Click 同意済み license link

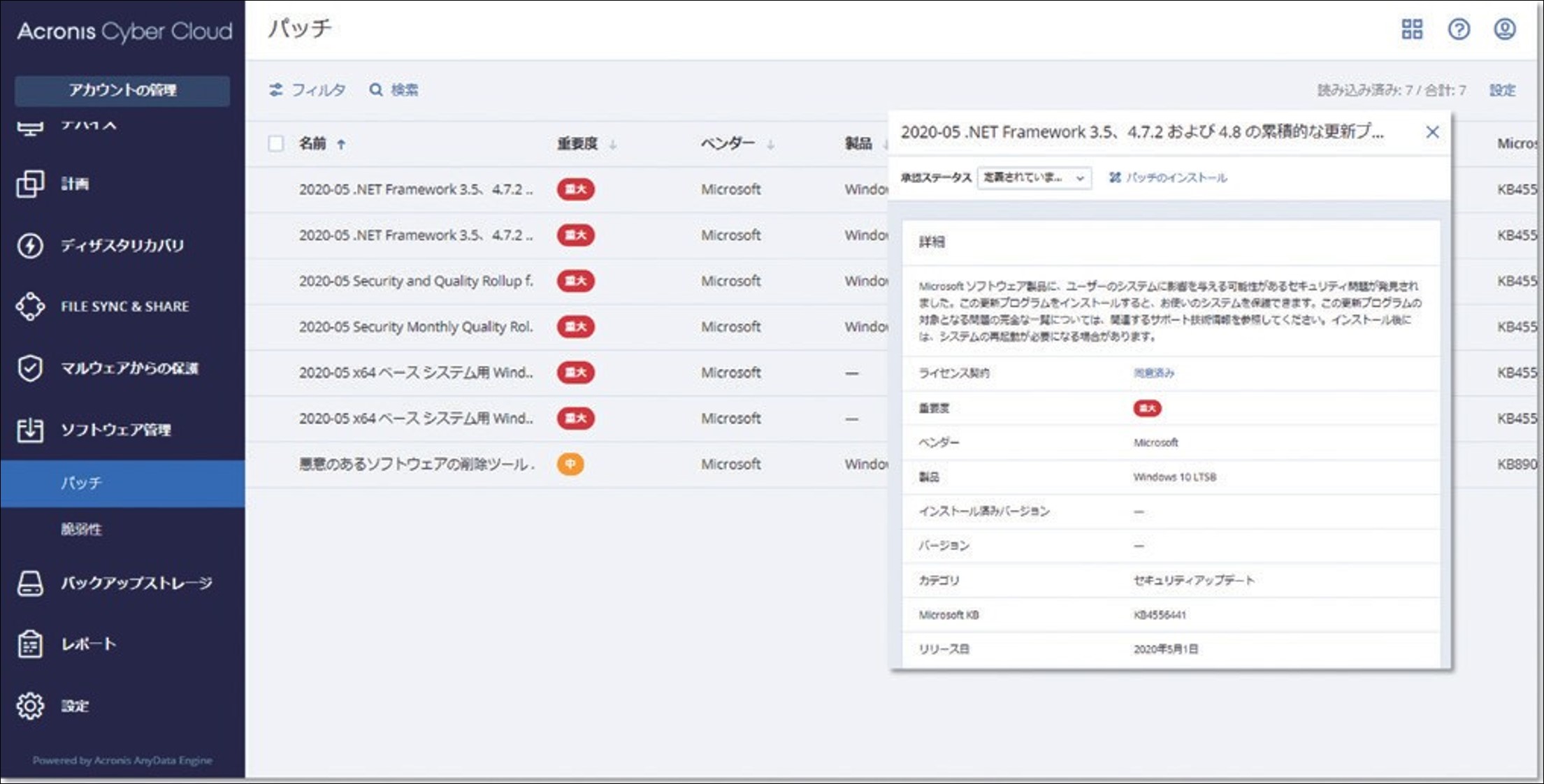[1154, 373]
